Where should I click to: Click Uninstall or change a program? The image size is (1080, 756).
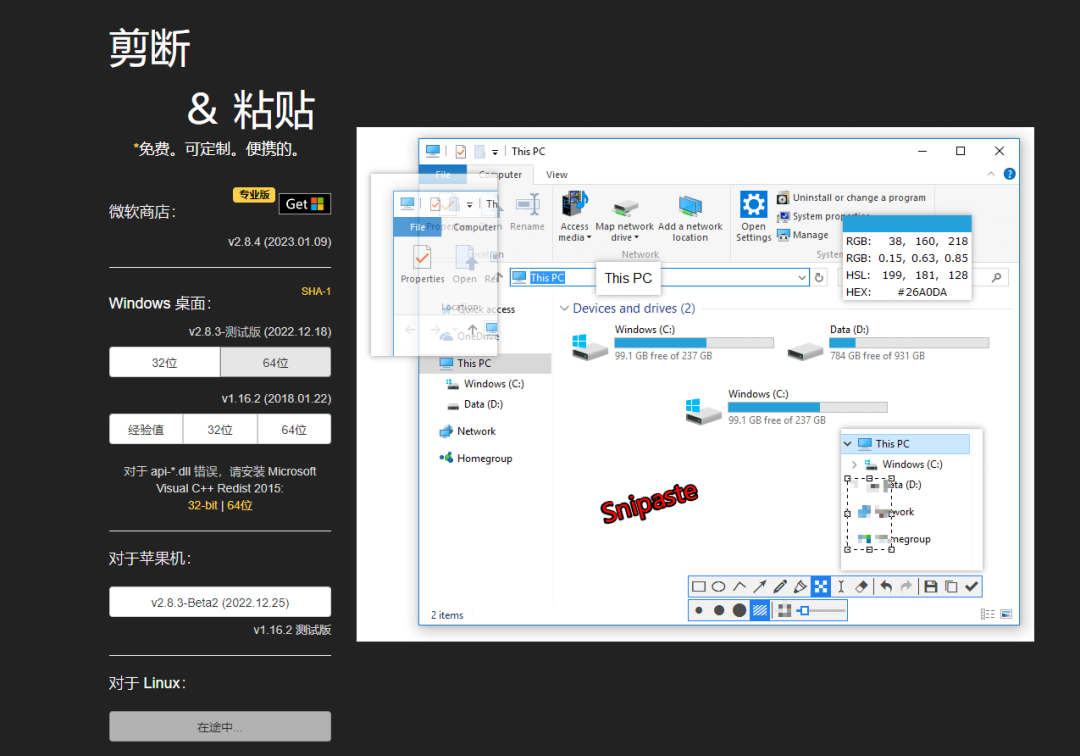click(x=851, y=198)
